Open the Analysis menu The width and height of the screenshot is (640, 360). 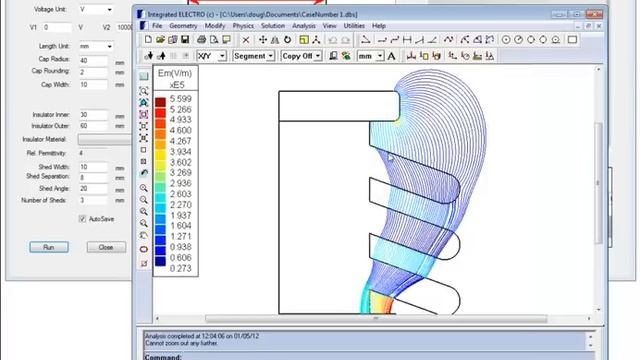click(x=304, y=26)
